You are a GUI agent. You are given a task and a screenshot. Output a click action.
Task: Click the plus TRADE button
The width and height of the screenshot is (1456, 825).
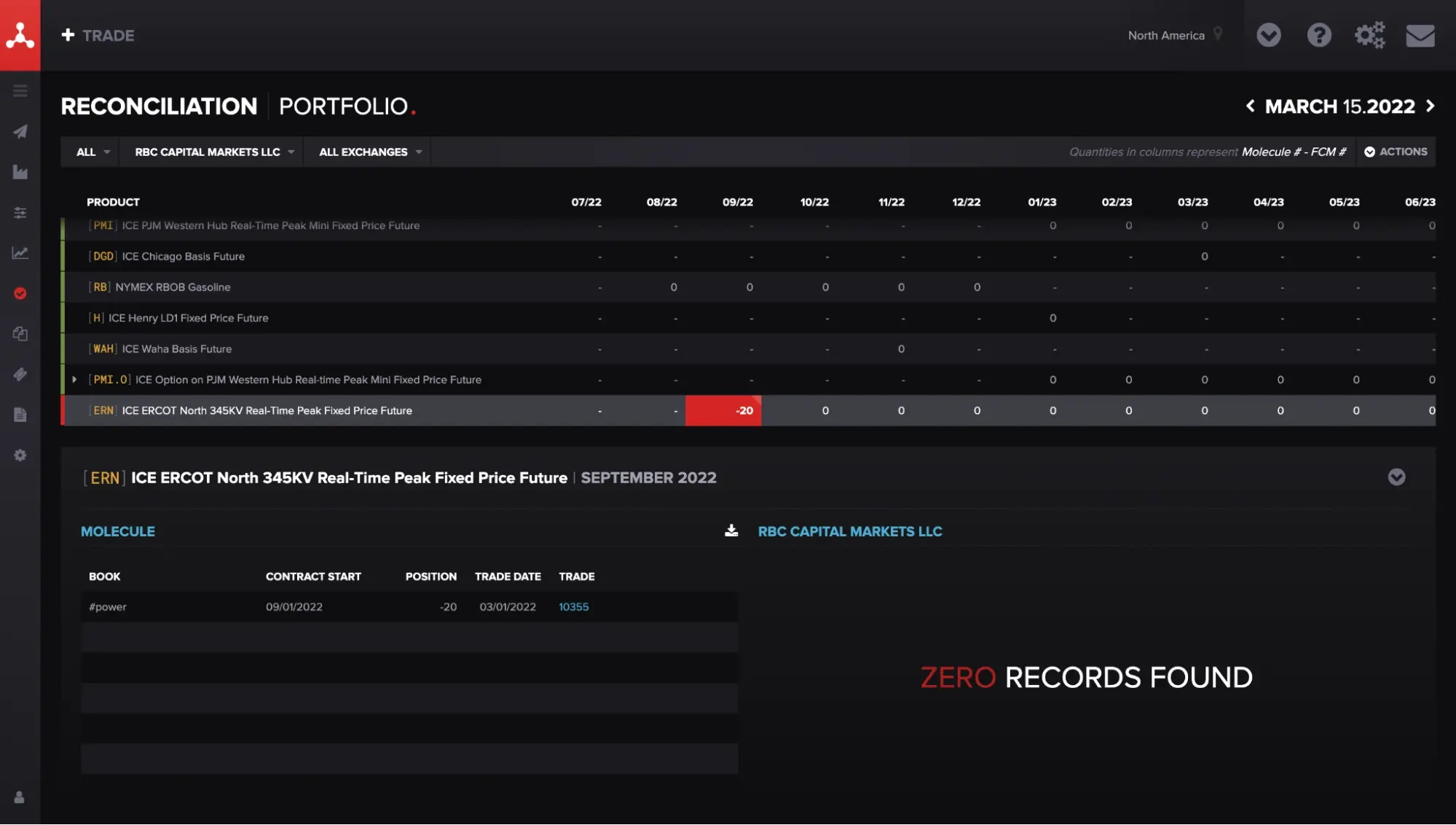tap(98, 35)
